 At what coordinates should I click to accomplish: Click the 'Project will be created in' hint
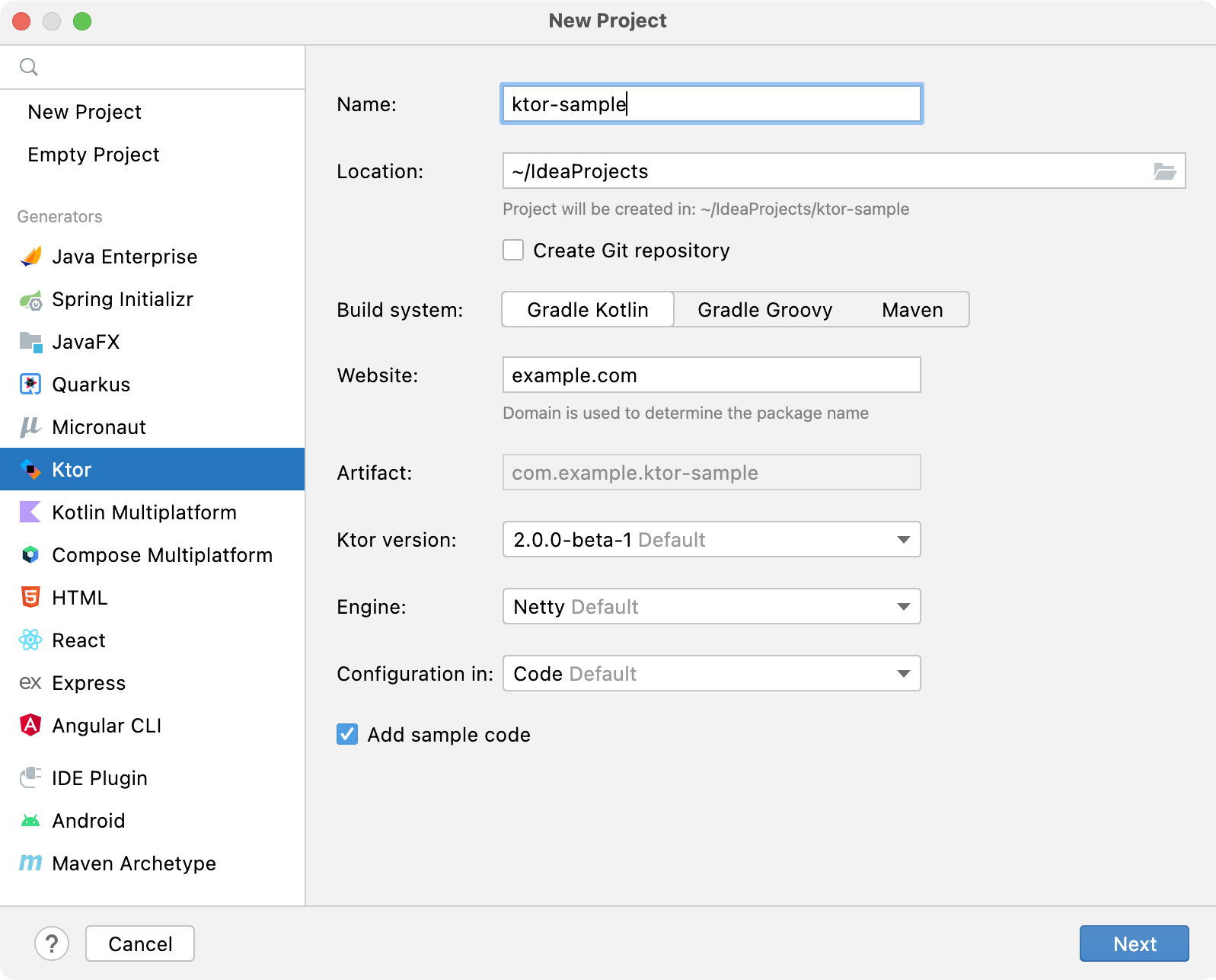tap(706, 209)
